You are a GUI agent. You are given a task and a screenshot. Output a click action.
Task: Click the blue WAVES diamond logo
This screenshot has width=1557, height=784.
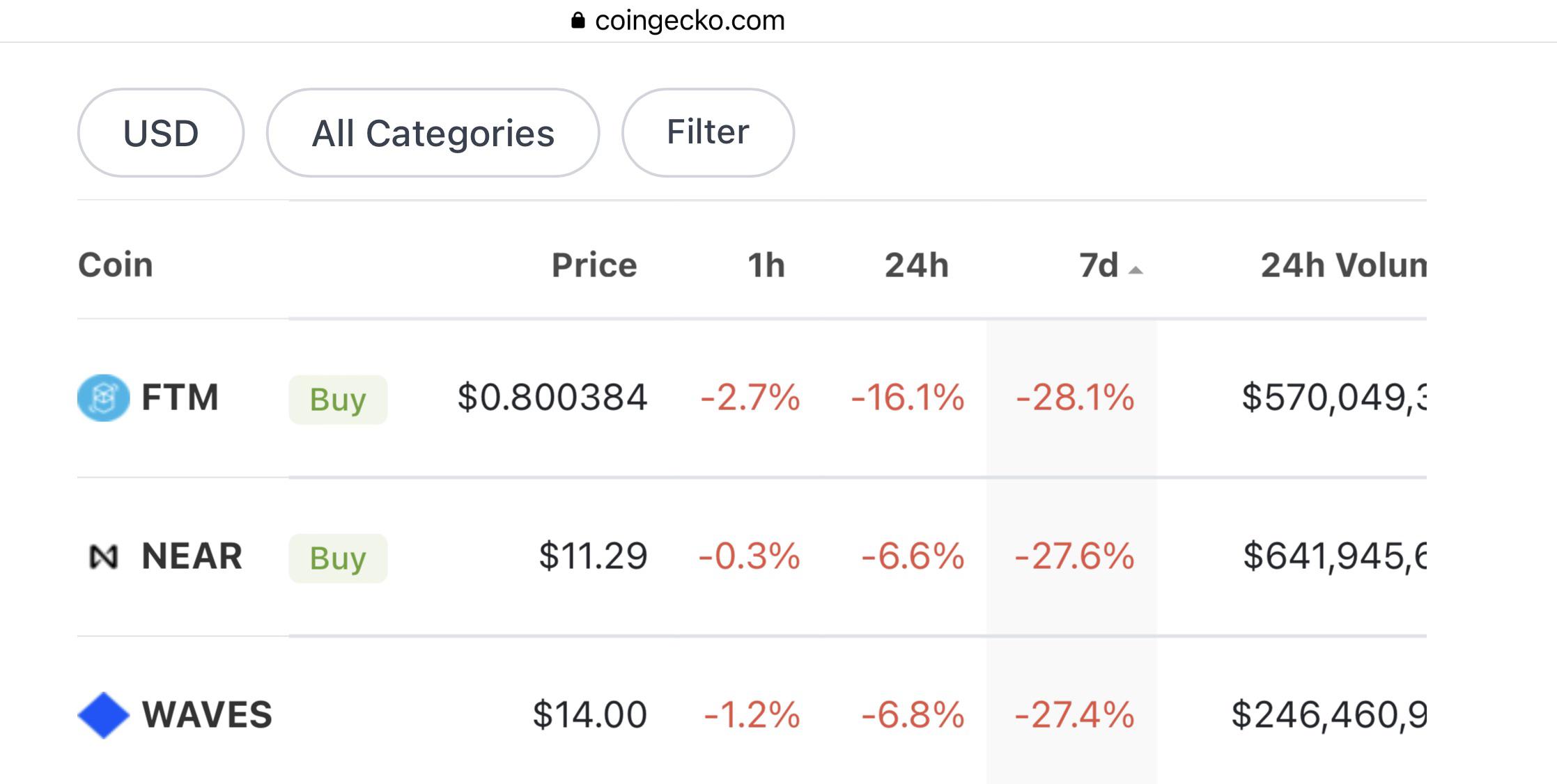(x=103, y=713)
